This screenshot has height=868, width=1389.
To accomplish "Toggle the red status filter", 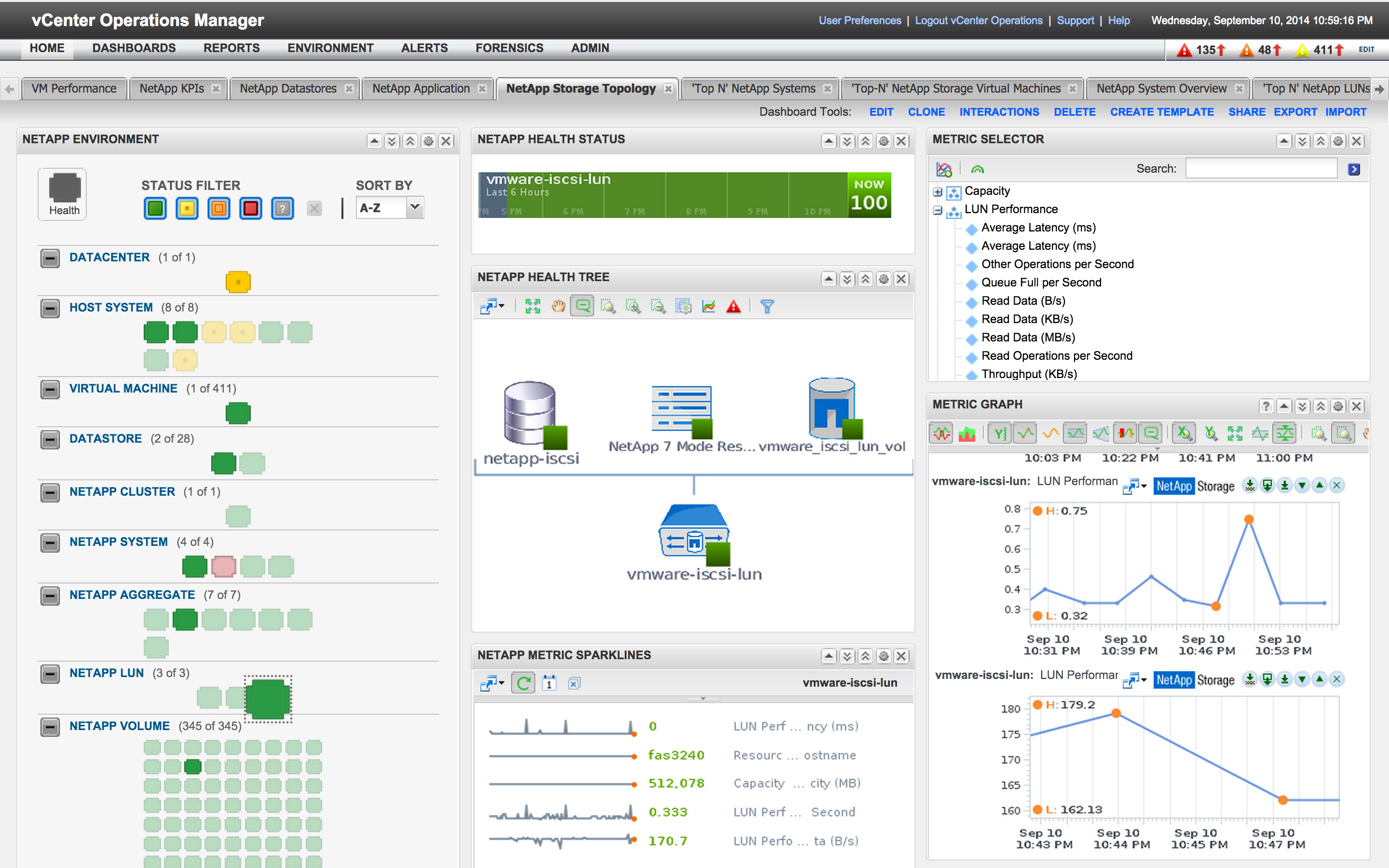I will point(250,208).
